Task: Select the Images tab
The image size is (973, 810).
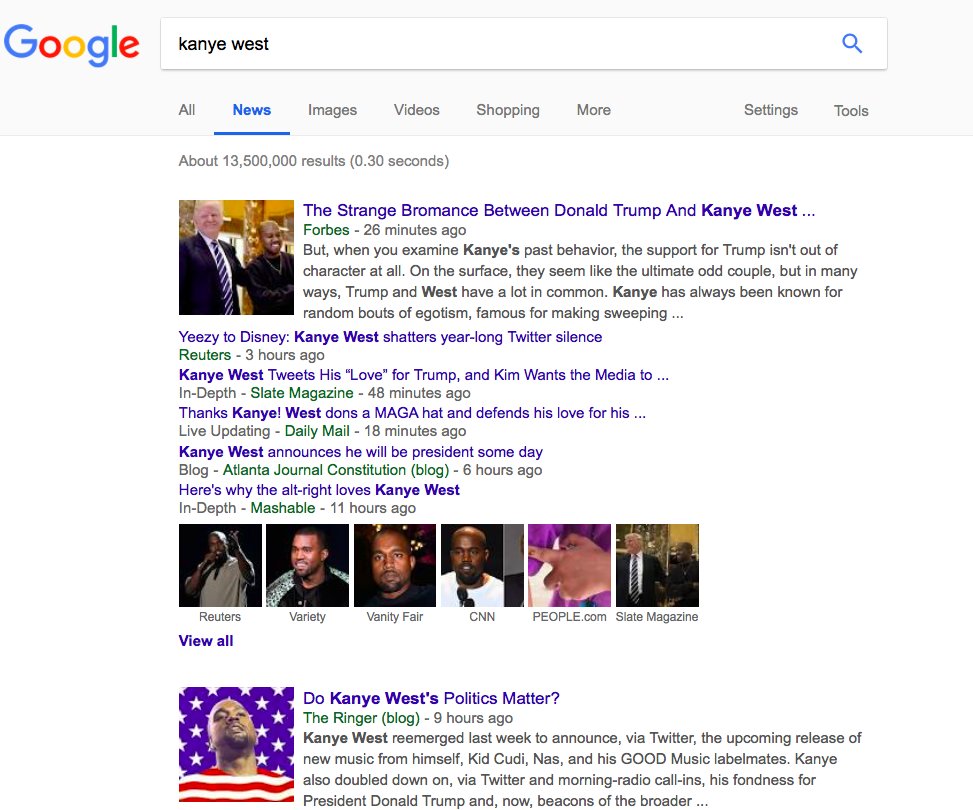Action: tap(333, 110)
